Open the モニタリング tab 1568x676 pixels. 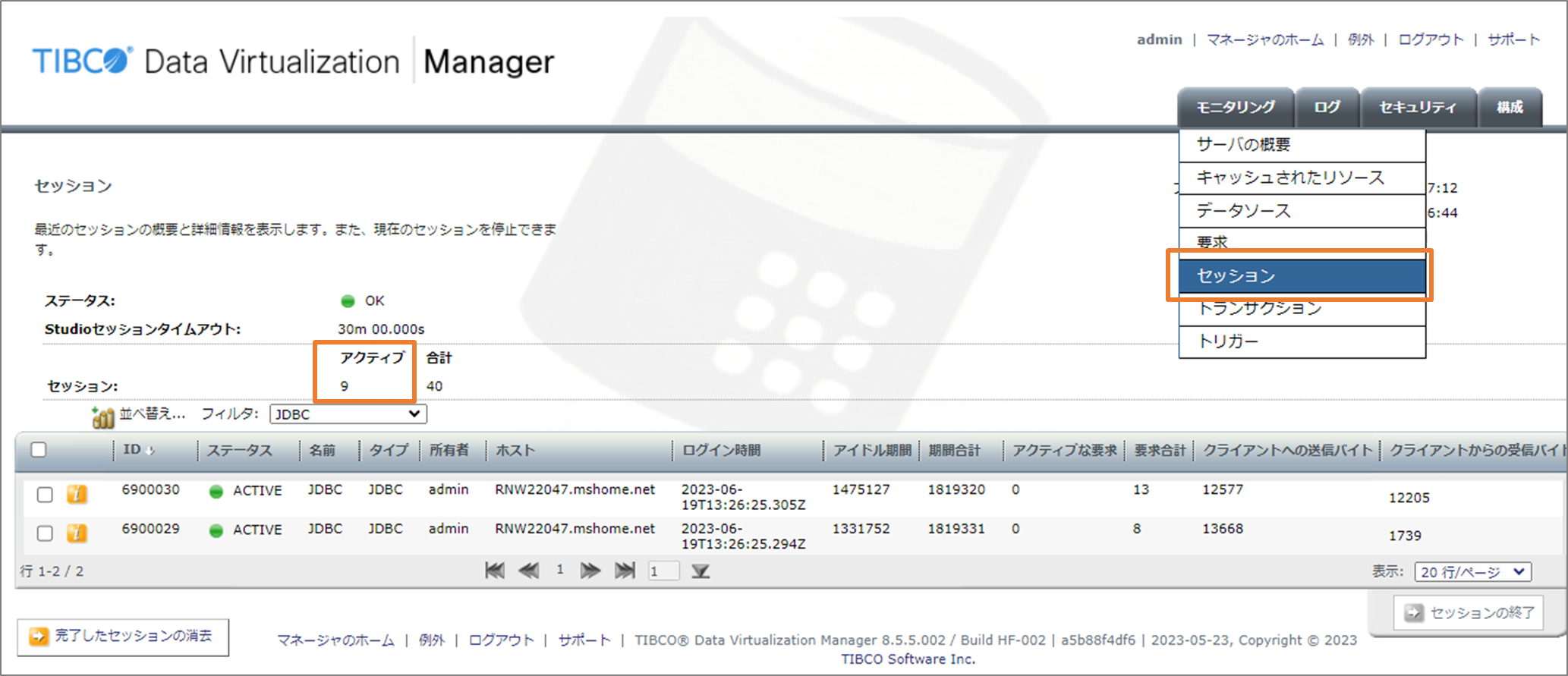(x=1236, y=107)
